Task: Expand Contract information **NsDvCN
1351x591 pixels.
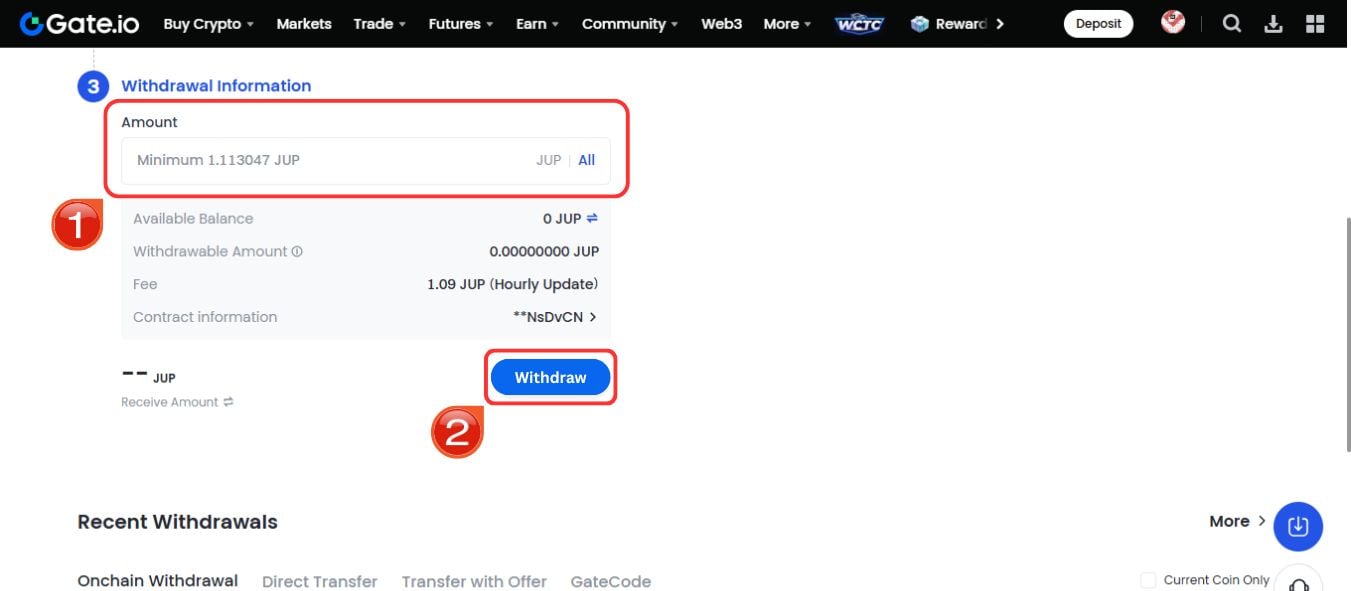Action: pos(555,317)
